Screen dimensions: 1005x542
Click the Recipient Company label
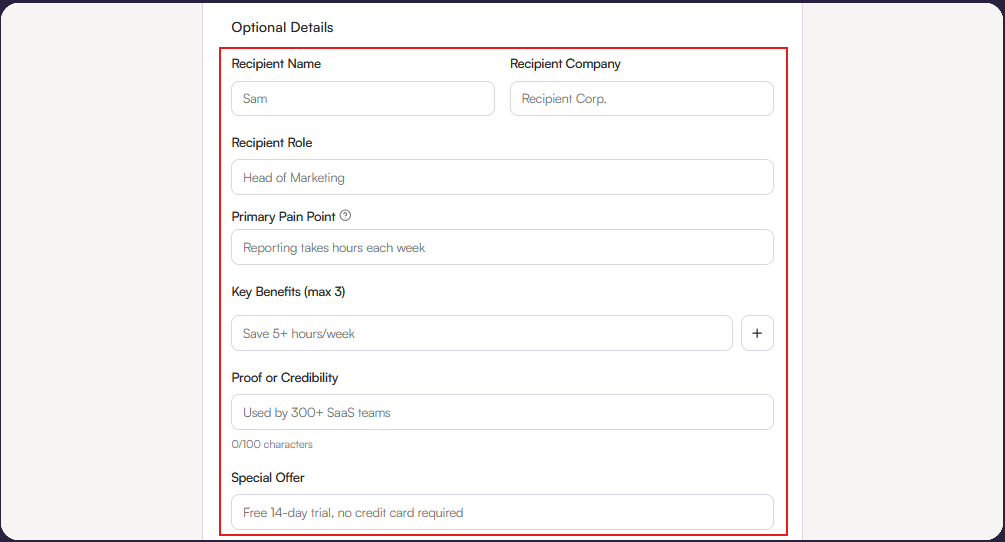(565, 64)
